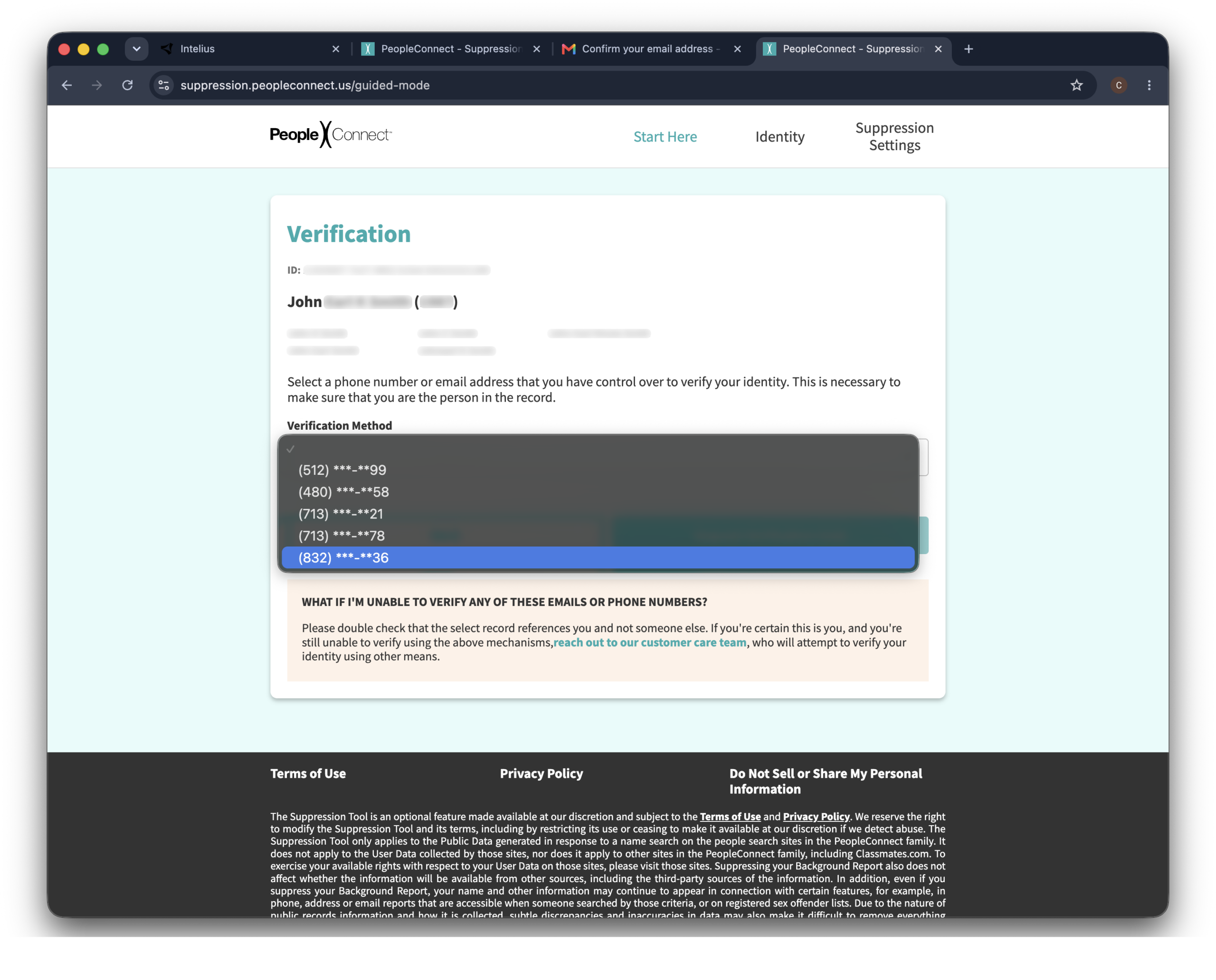This screenshot has height=980, width=1216.
Task: Click reach out to our customer care team
Action: pyautogui.click(x=649, y=642)
